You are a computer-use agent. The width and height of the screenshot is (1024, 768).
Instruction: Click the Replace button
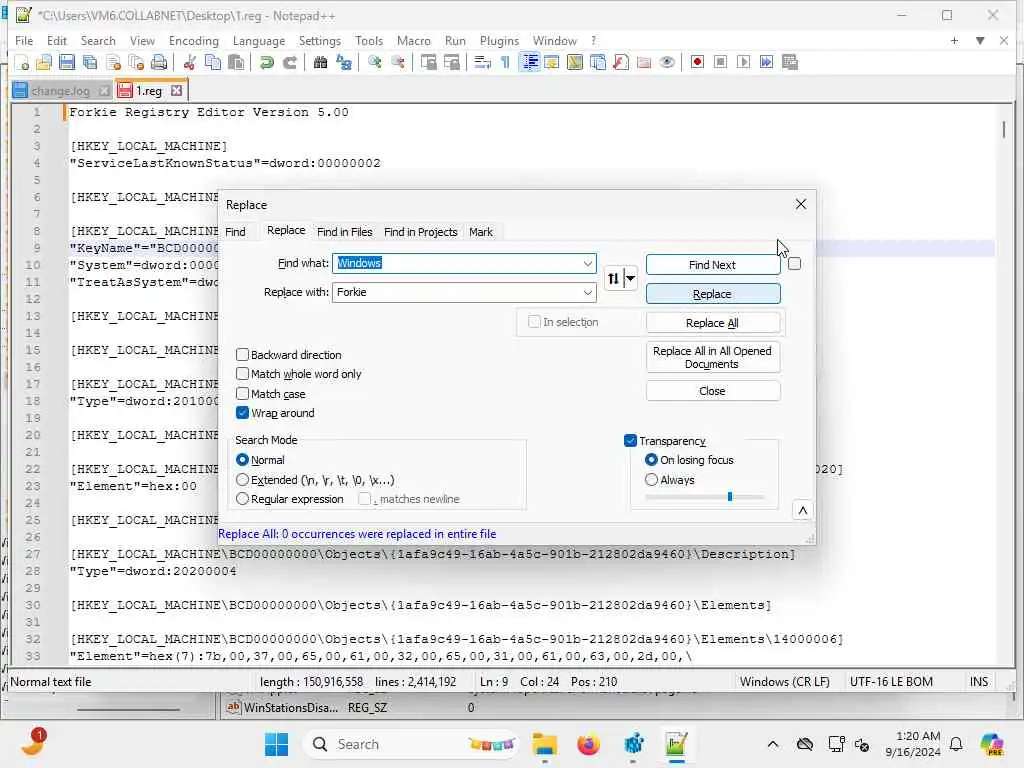(712, 294)
